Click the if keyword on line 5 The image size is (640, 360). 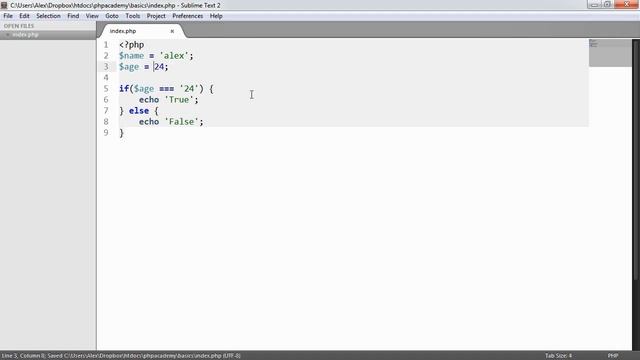124,89
